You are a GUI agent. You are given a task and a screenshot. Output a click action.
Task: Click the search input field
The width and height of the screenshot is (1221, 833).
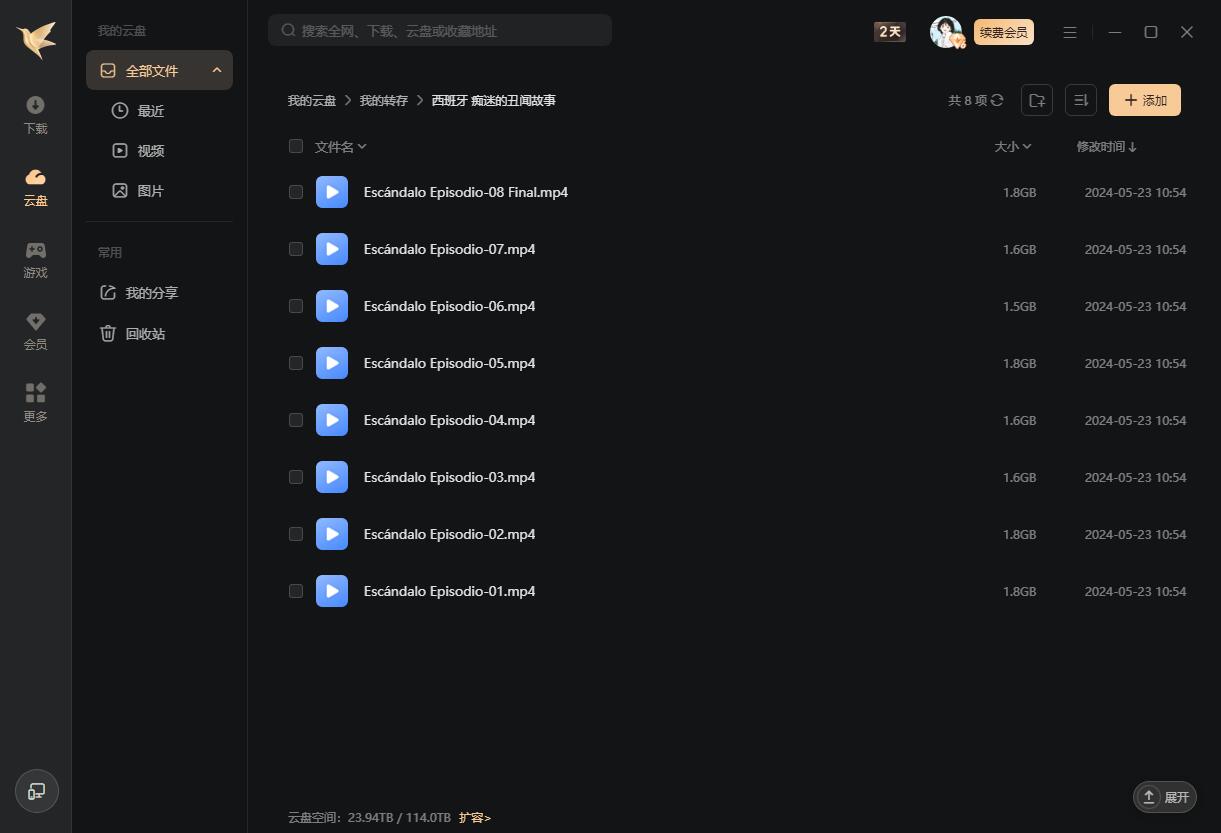[450, 31]
